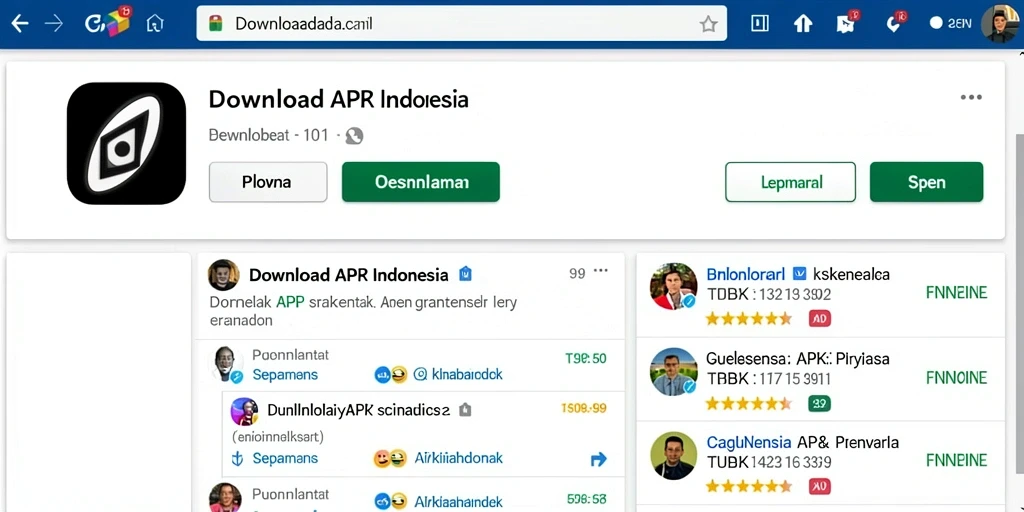
Task: Click the red AD badge under Bnlonlorarl
Action: (820, 319)
